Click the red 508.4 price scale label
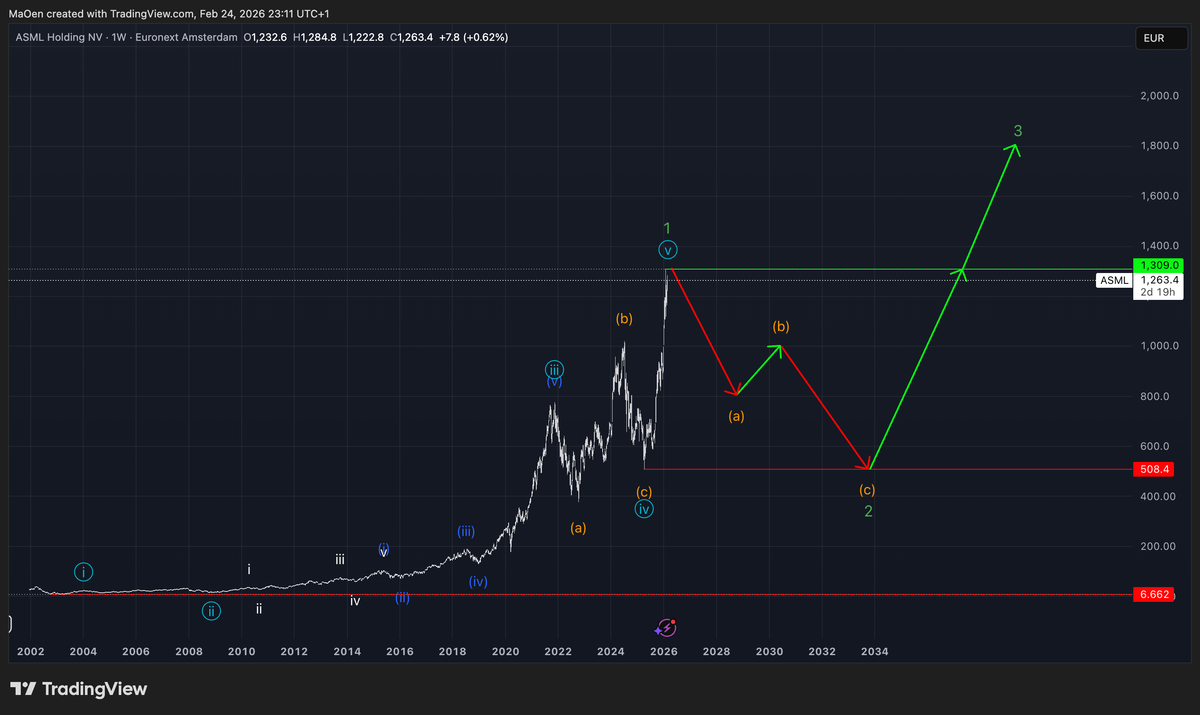The width and height of the screenshot is (1200, 715). pyautogui.click(x=1154, y=468)
